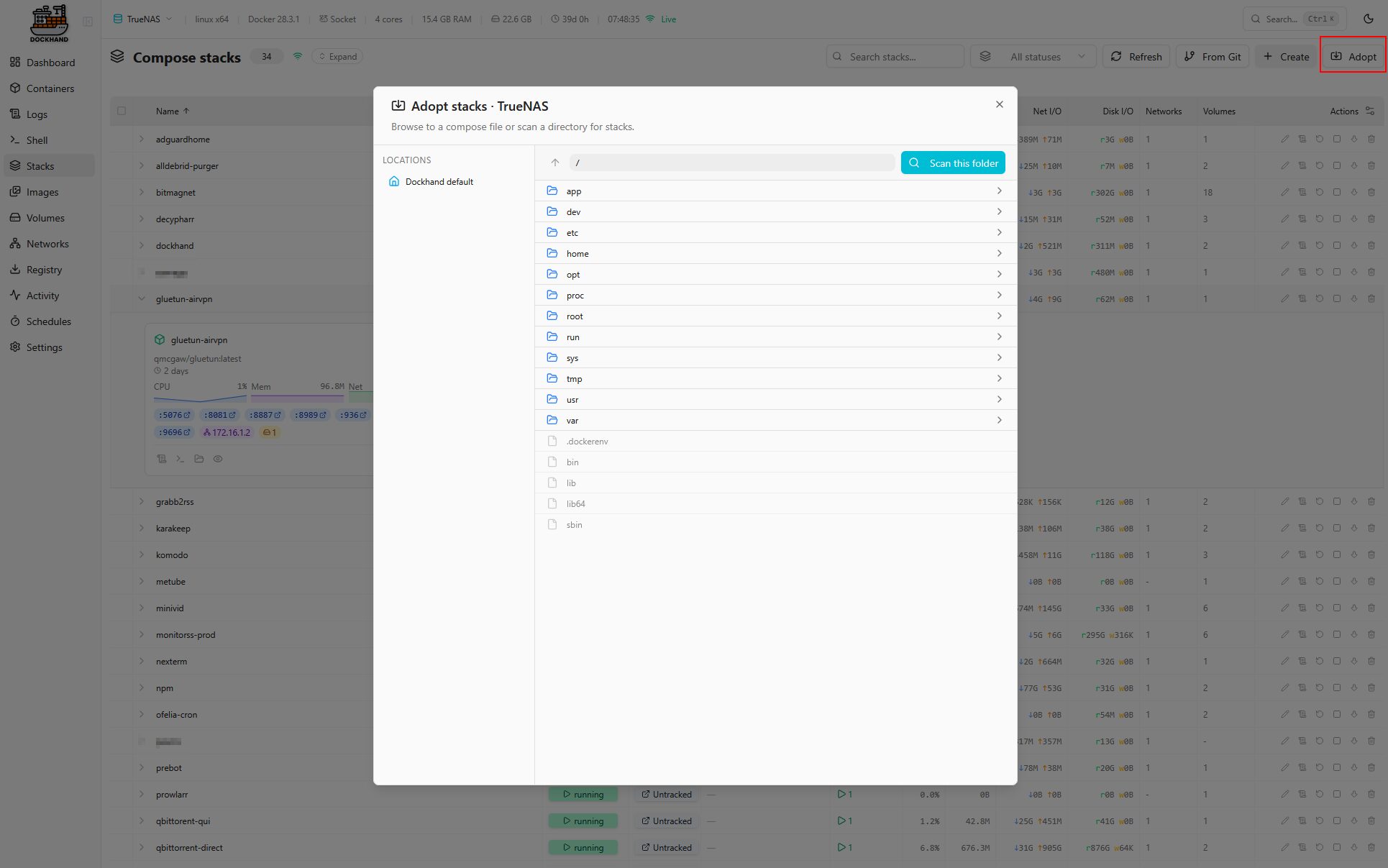Click the trash icon for komodo
Viewport: 1388px width, 868px height.
1371,554
